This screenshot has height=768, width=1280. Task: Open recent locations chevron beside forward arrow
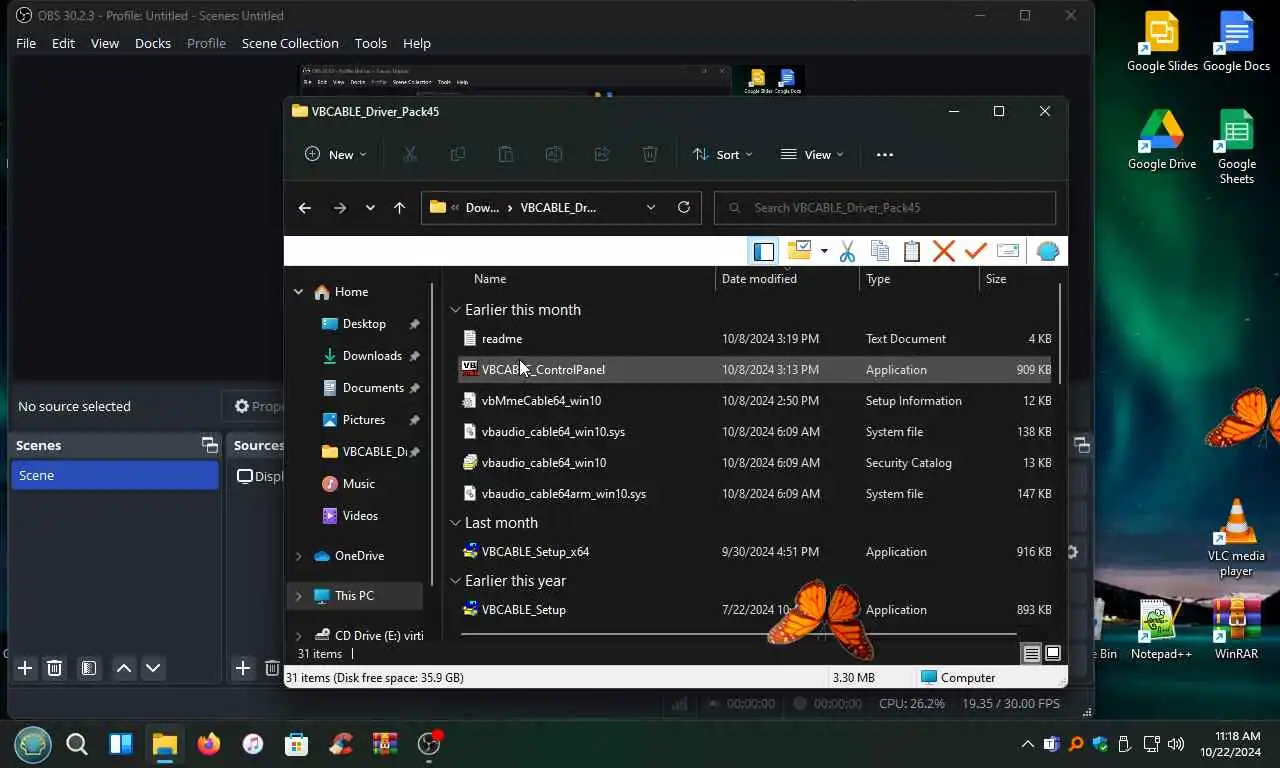click(x=370, y=208)
